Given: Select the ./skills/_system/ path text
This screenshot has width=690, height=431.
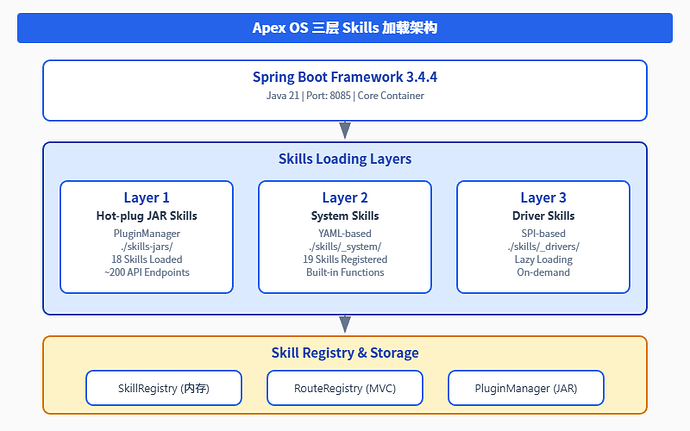Looking at the screenshot, I should click(345, 247).
